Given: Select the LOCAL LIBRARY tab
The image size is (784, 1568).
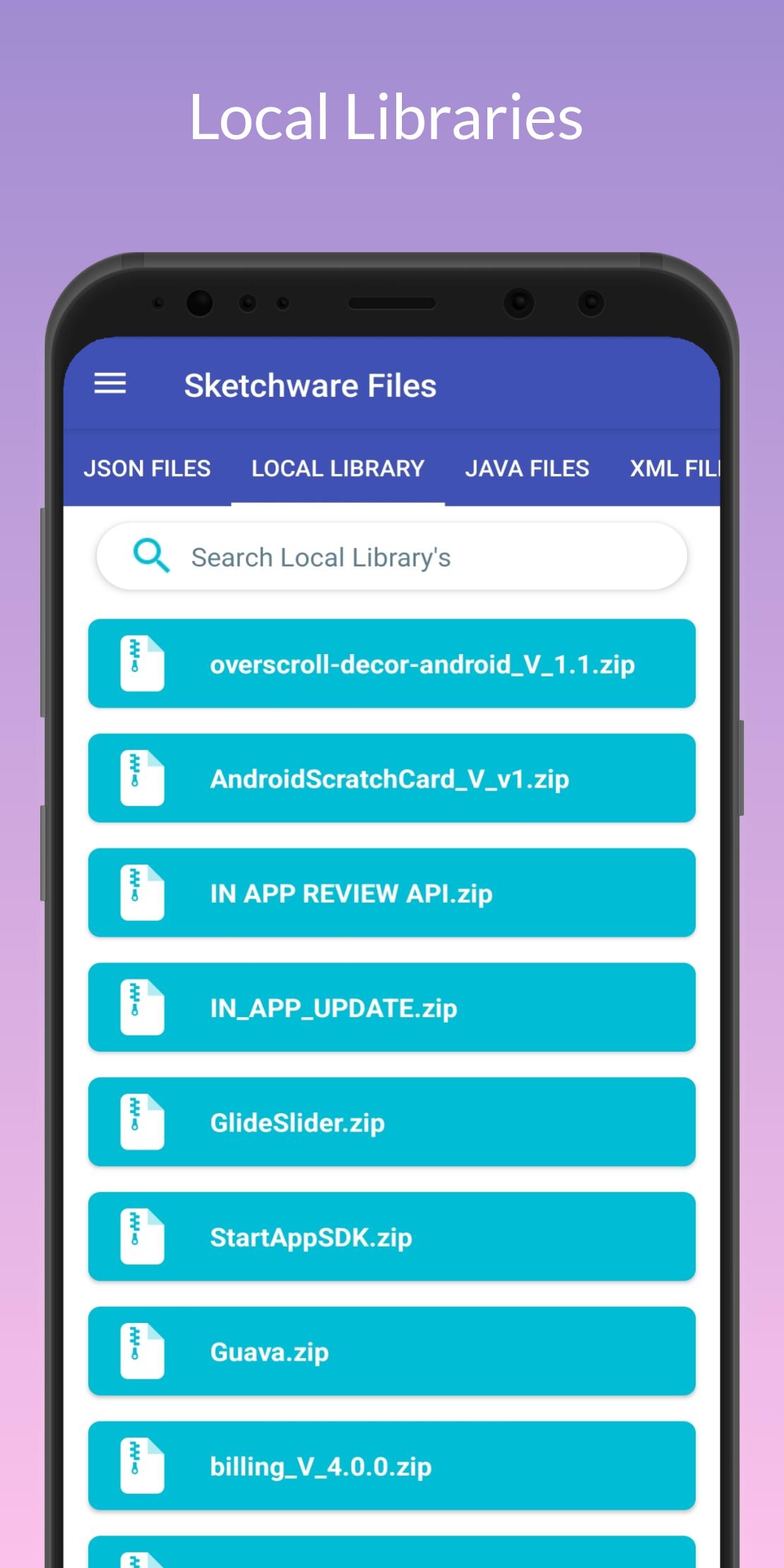Looking at the screenshot, I should pyautogui.click(x=338, y=468).
